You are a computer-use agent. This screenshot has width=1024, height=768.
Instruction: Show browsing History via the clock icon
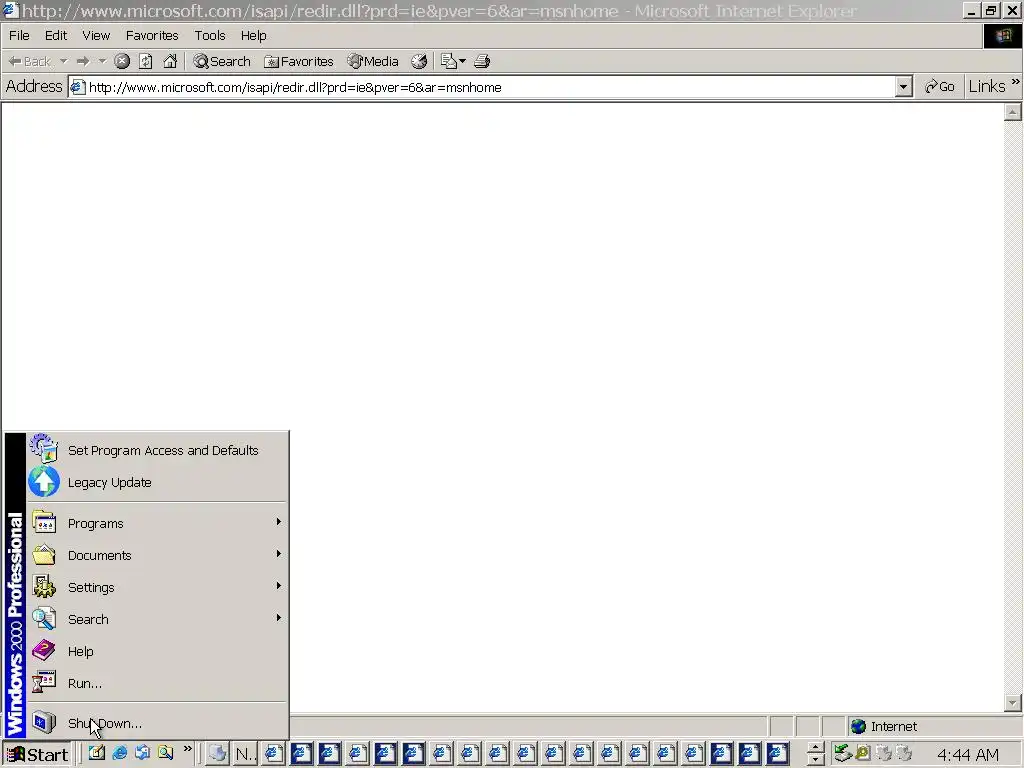pos(419,61)
